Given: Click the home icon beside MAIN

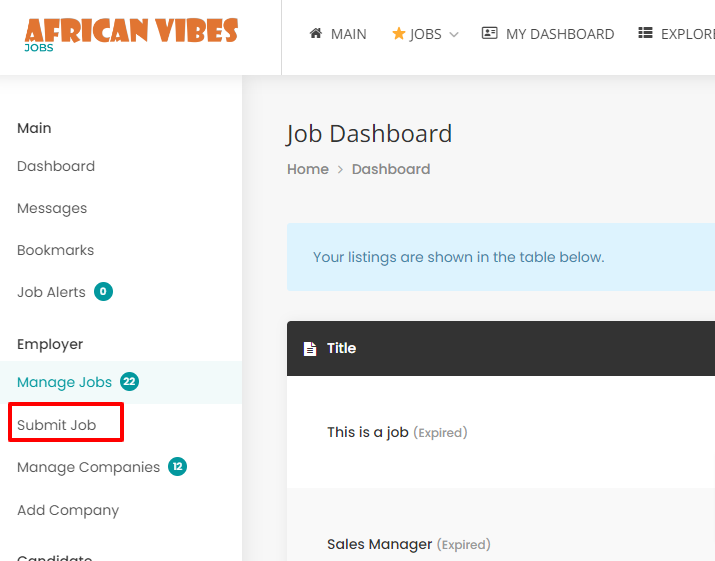Looking at the screenshot, I should (x=316, y=33).
